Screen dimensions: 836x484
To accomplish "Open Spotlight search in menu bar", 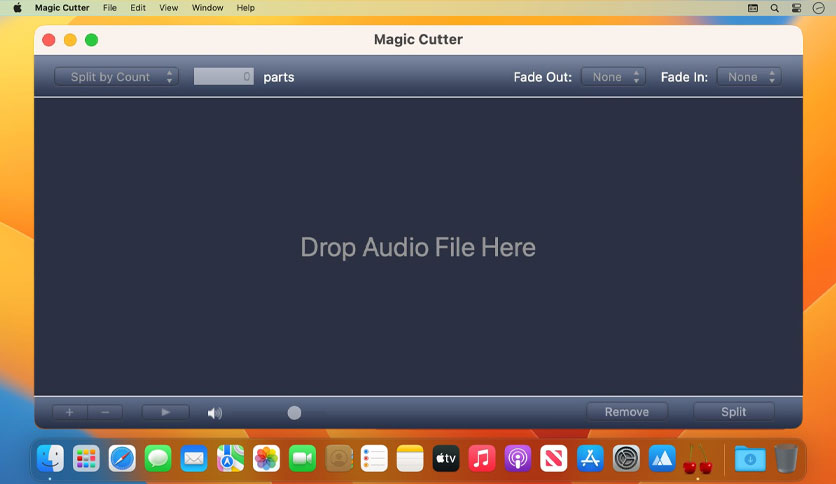I will 775,8.
